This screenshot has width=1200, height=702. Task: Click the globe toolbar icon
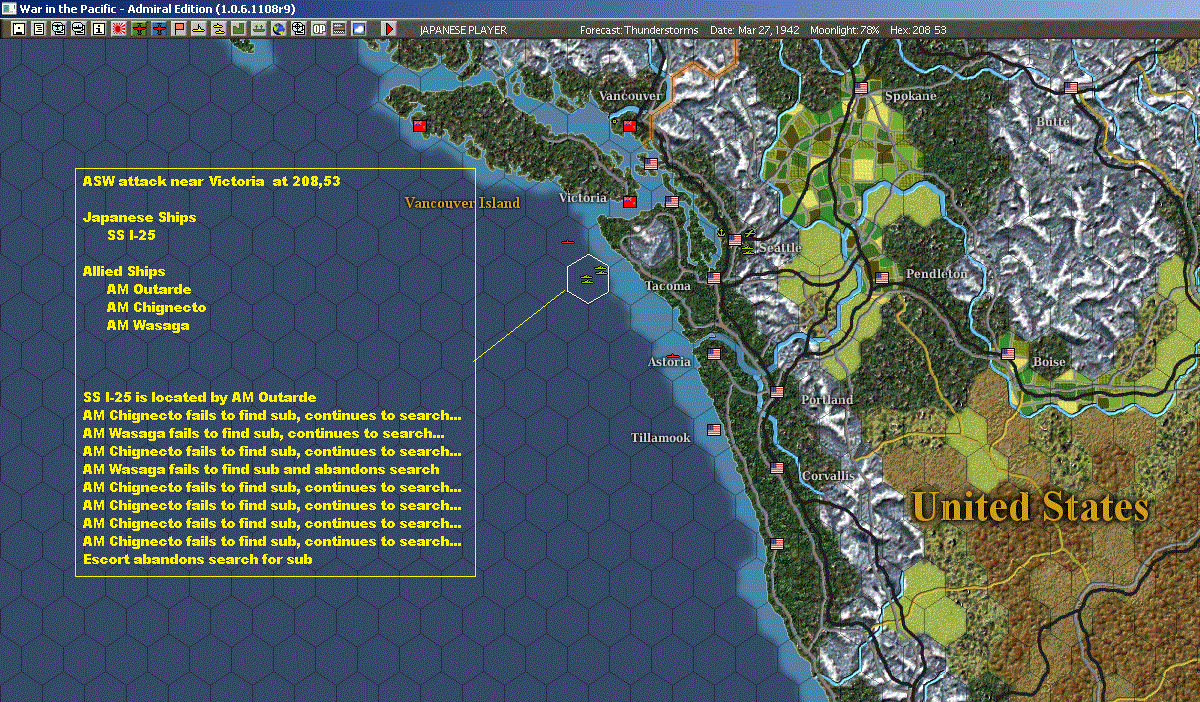click(279, 29)
